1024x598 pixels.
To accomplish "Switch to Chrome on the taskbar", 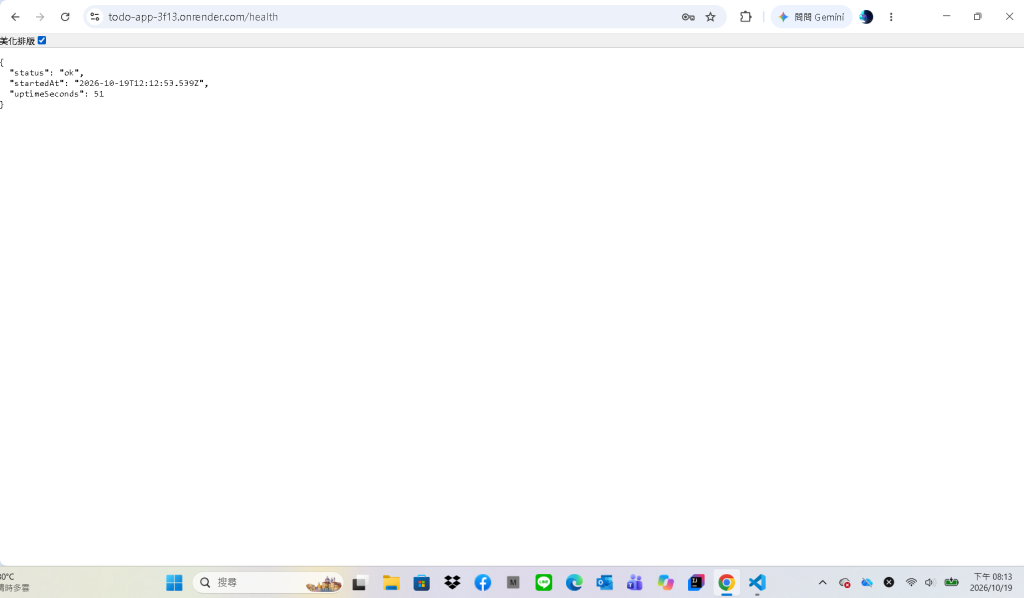I will click(726, 582).
